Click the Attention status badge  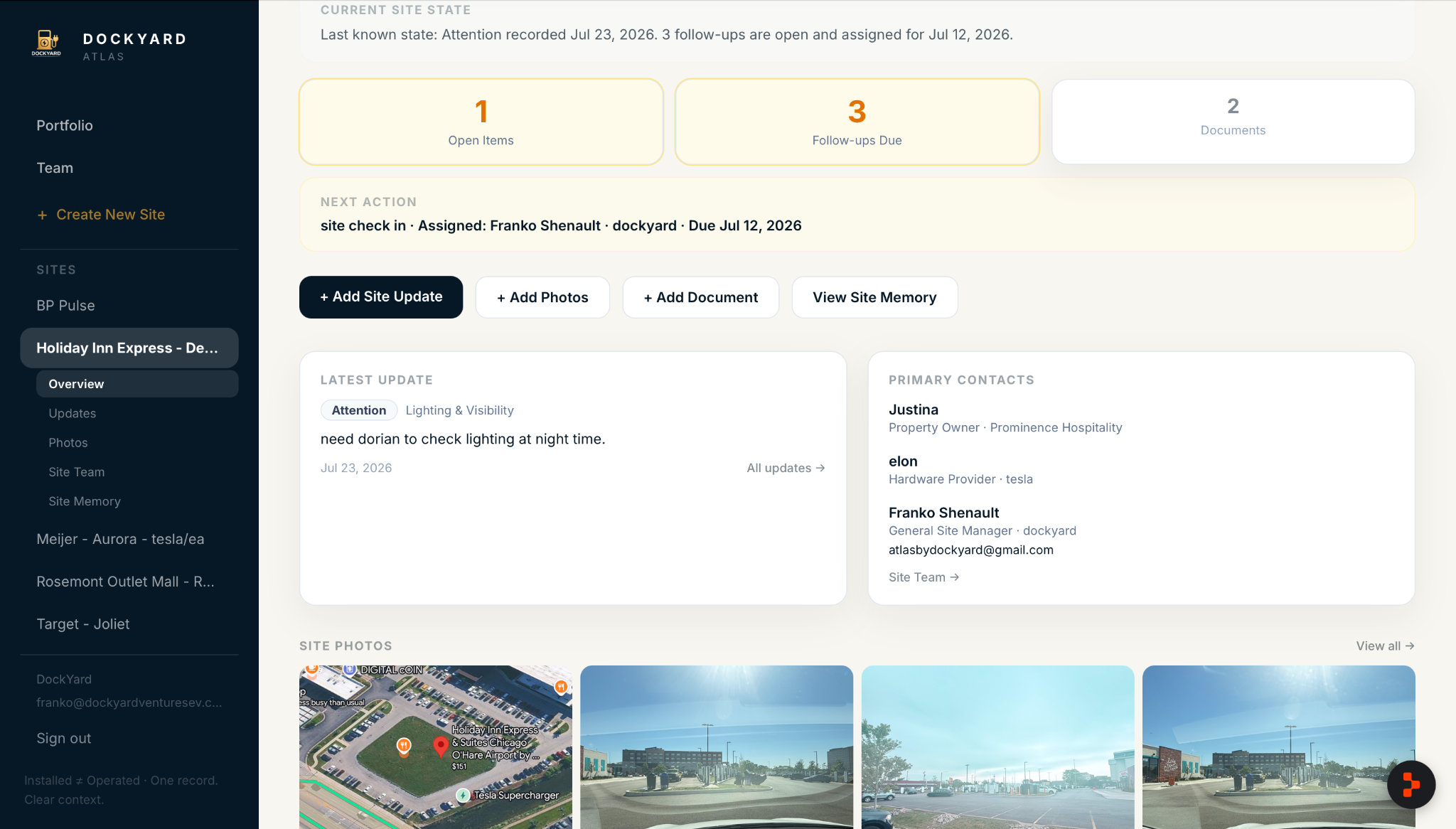pos(359,410)
